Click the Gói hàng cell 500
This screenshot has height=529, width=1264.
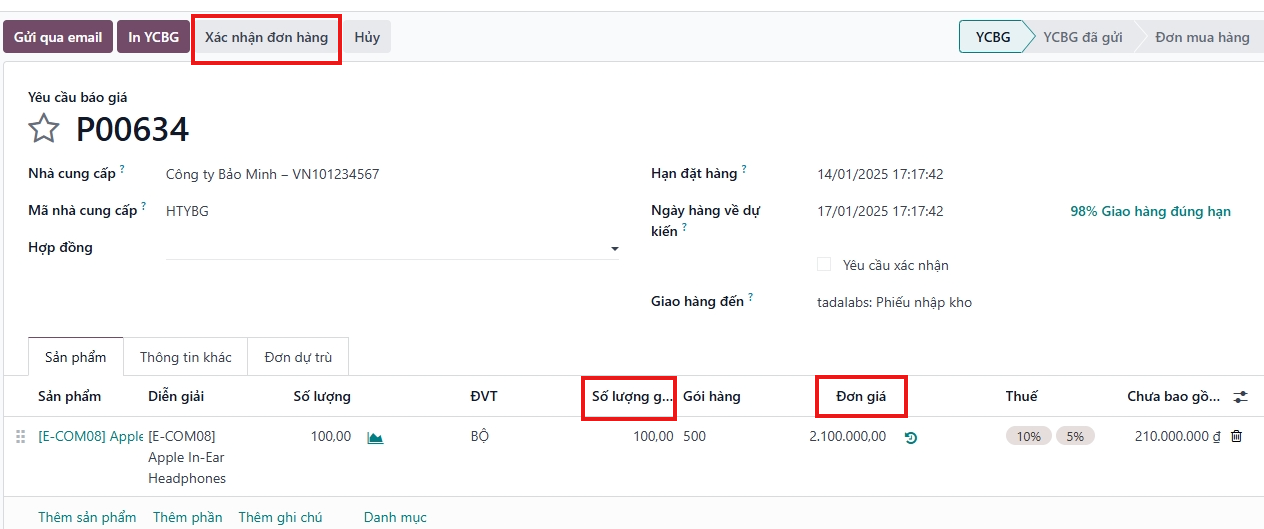pyautogui.click(x=694, y=436)
